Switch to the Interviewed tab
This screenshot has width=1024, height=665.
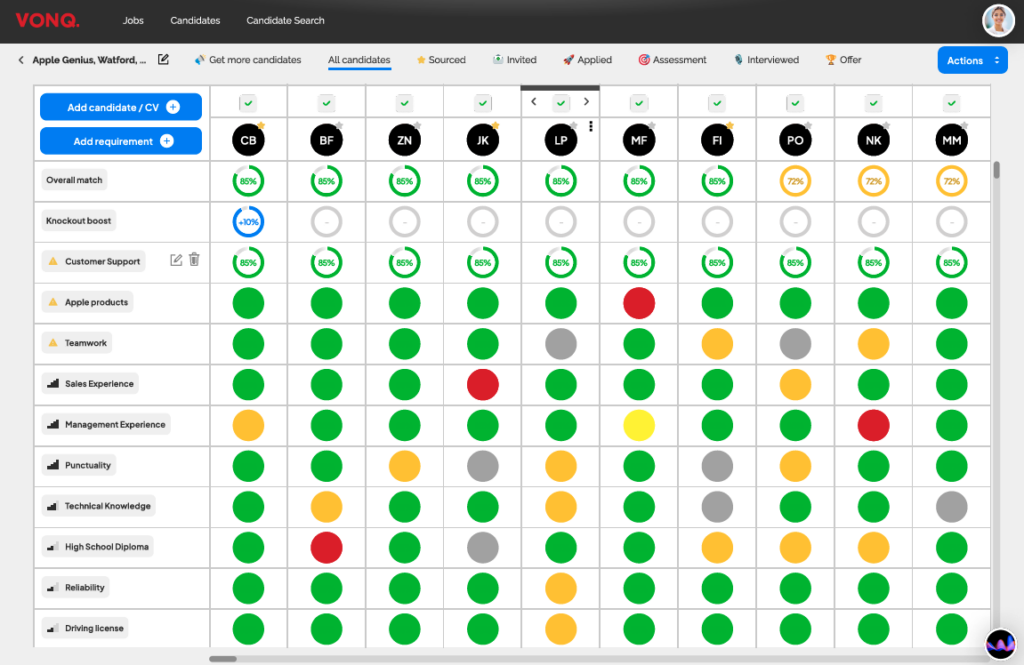[766, 60]
